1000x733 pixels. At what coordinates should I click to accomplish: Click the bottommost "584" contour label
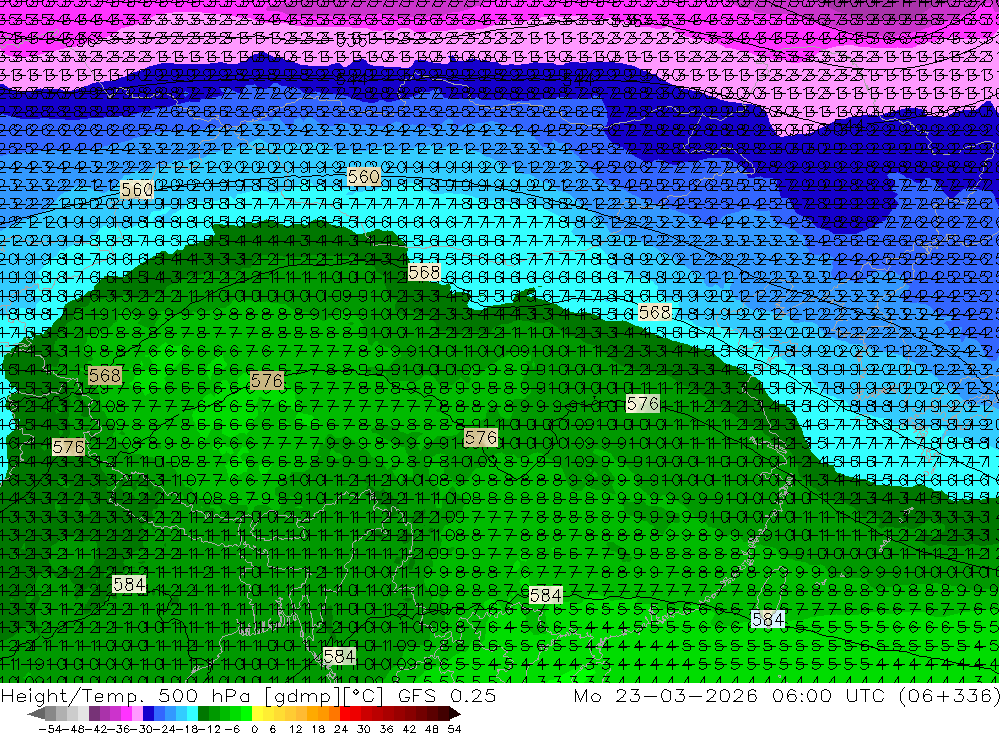339,656
